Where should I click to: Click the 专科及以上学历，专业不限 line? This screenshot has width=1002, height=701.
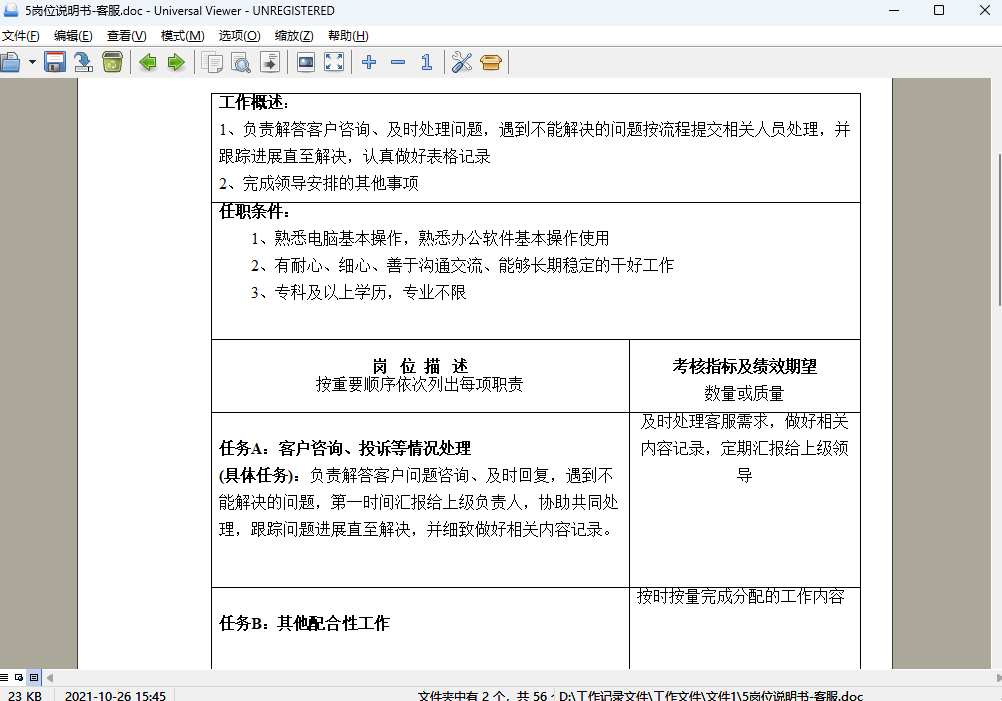tap(358, 293)
